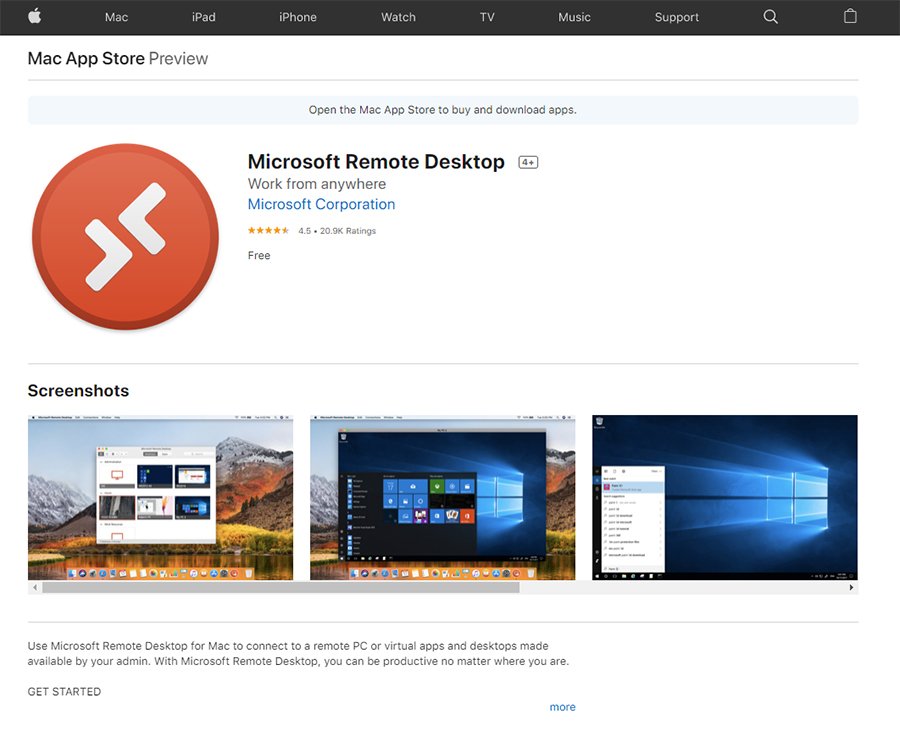Open the Microsoft Corporation developer link
The width and height of the screenshot is (900, 742).
coord(321,204)
